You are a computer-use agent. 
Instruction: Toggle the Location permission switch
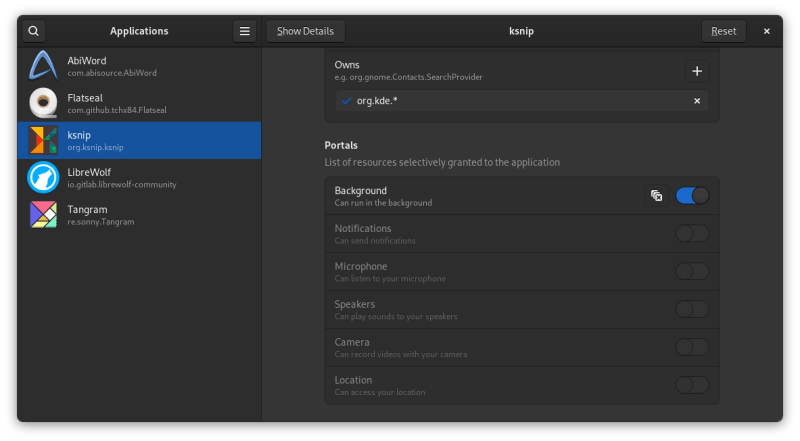click(x=692, y=385)
